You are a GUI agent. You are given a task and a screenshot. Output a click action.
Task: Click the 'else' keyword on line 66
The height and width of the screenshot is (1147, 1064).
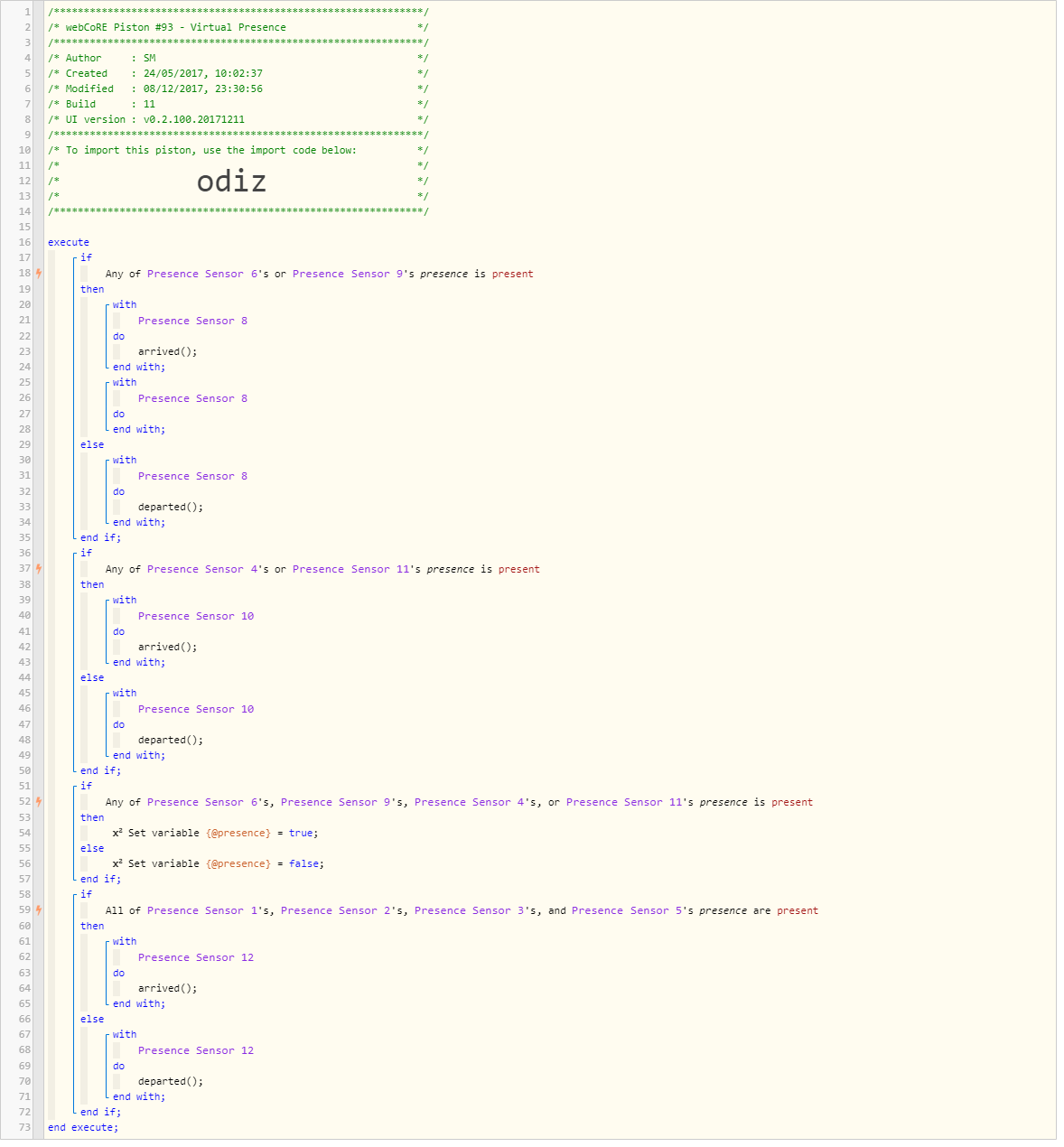(x=92, y=1019)
